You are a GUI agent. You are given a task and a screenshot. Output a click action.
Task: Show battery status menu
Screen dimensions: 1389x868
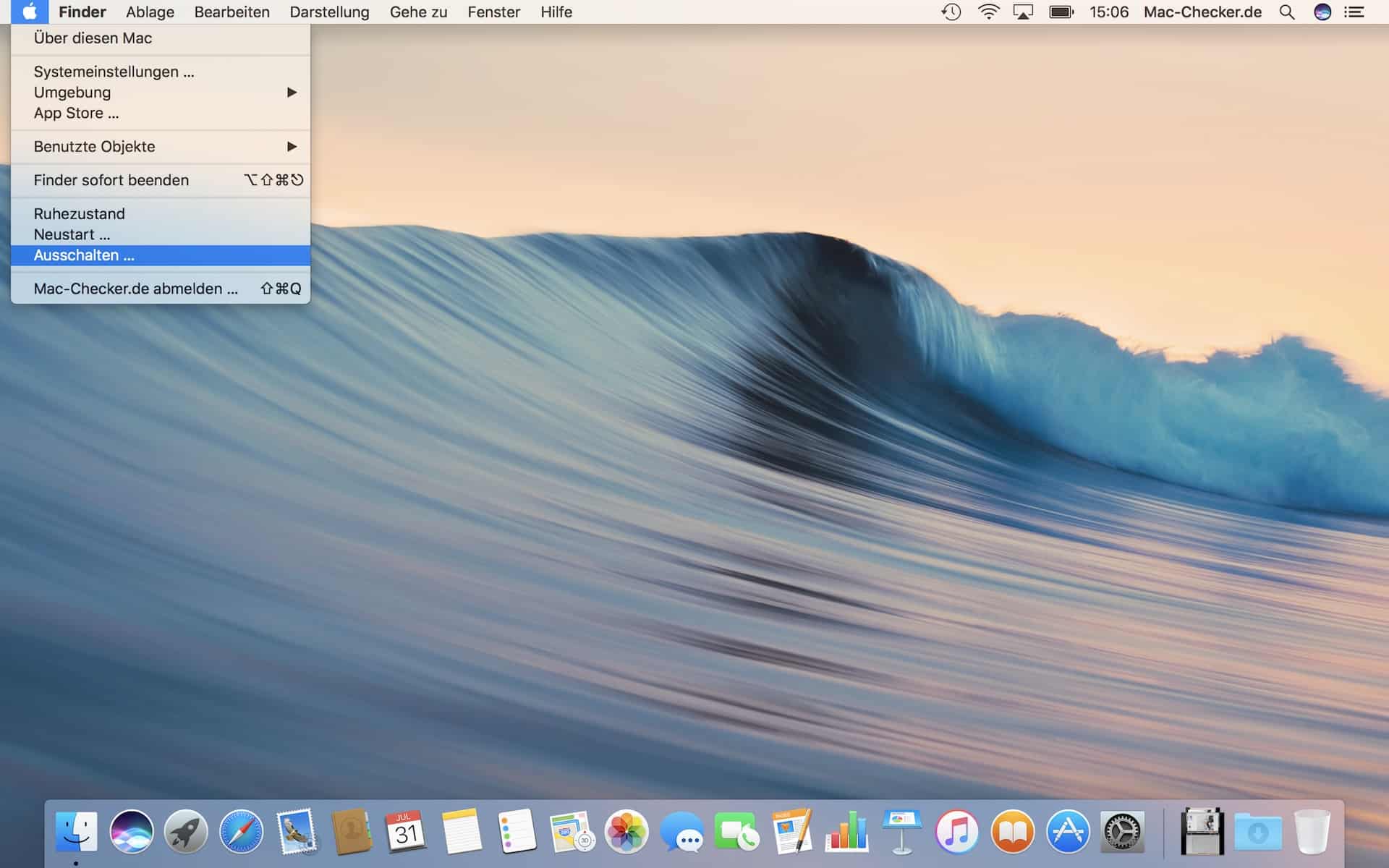1061,12
